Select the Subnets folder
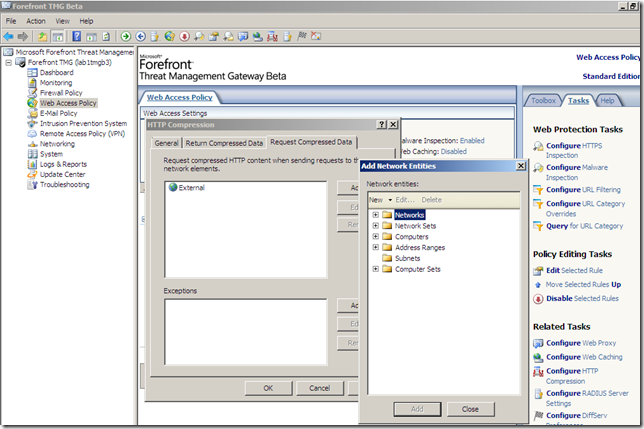This screenshot has width=644, height=429. coord(407,258)
